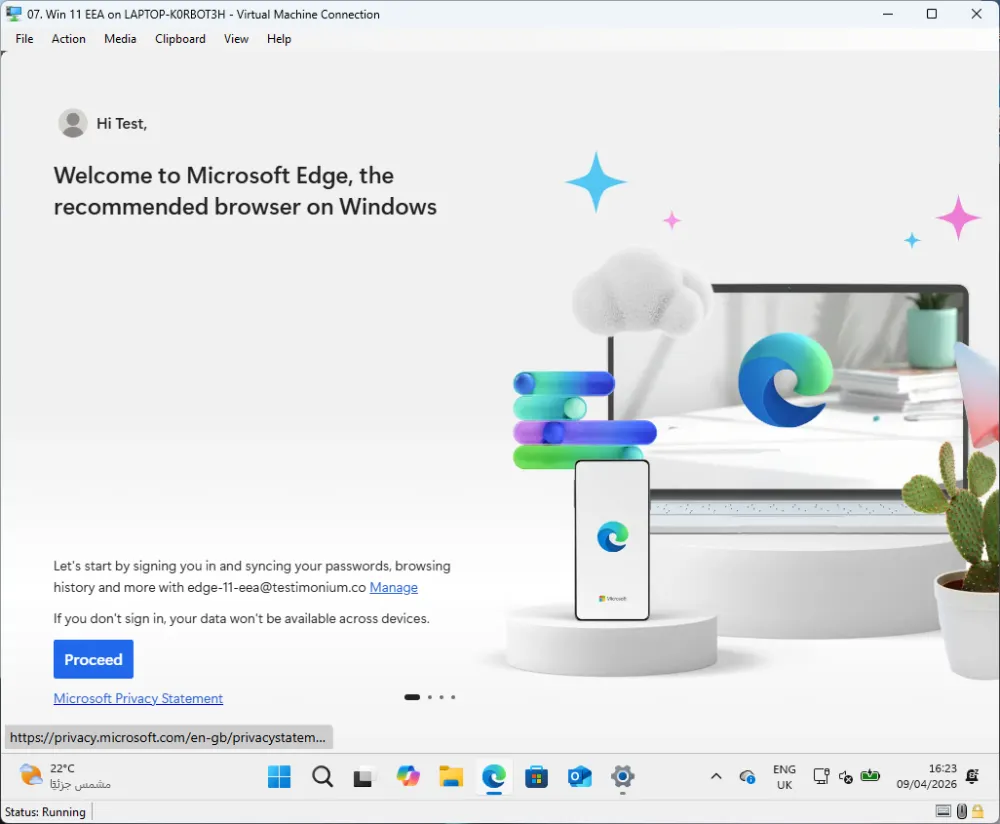Image resolution: width=1000 pixels, height=824 pixels.
Task: Click the muted volume tray icon
Action: [x=846, y=777]
